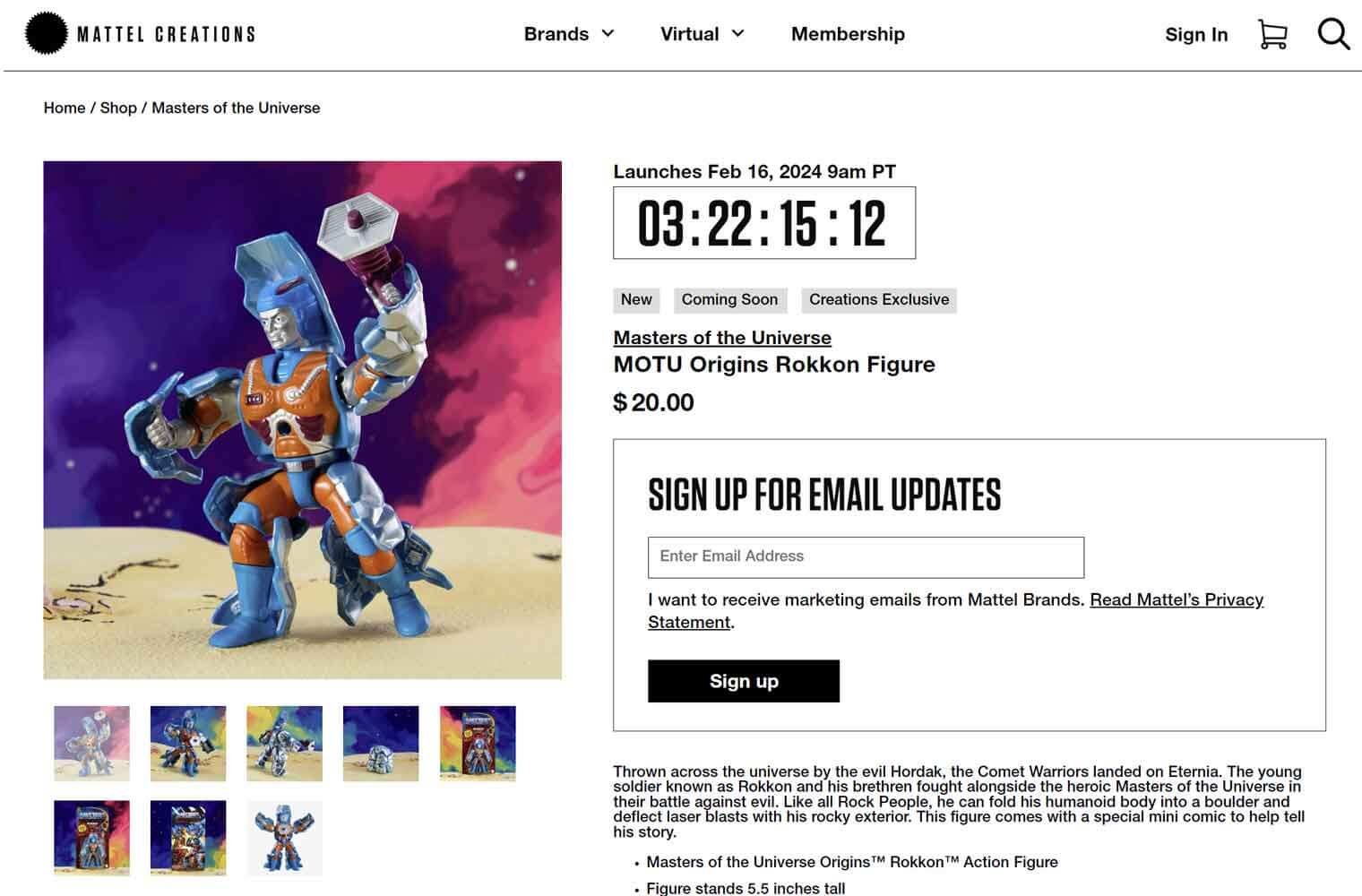The height and width of the screenshot is (896, 1362).
Task: Click the Enter Email Address field
Action: pos(866,557)
